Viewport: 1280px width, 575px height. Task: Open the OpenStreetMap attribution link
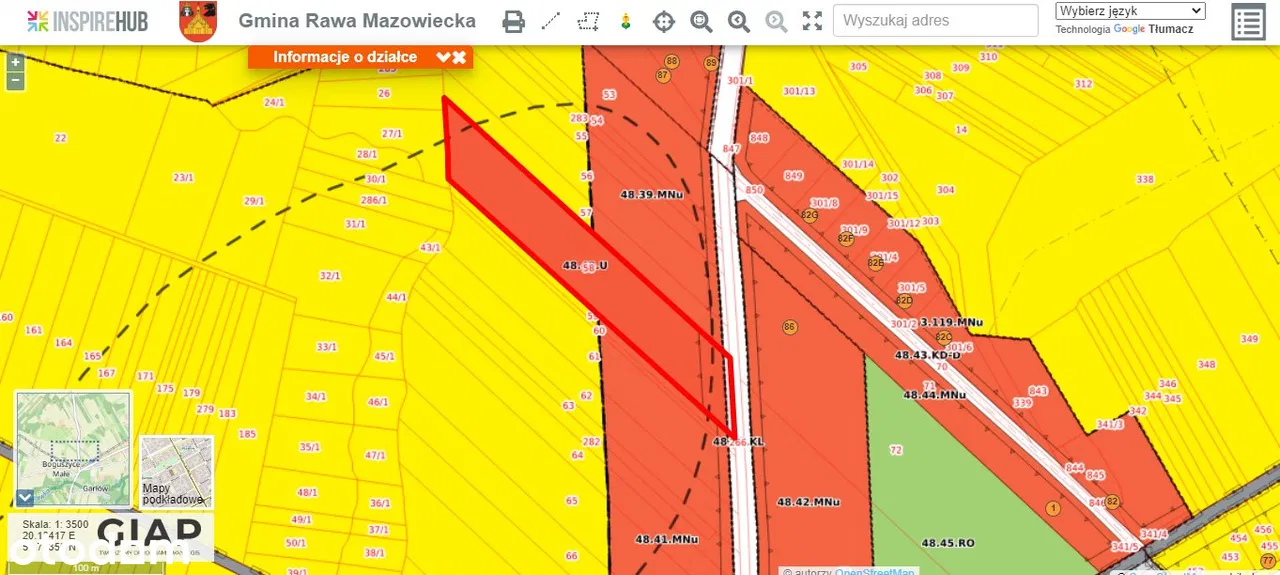[875, 571]
